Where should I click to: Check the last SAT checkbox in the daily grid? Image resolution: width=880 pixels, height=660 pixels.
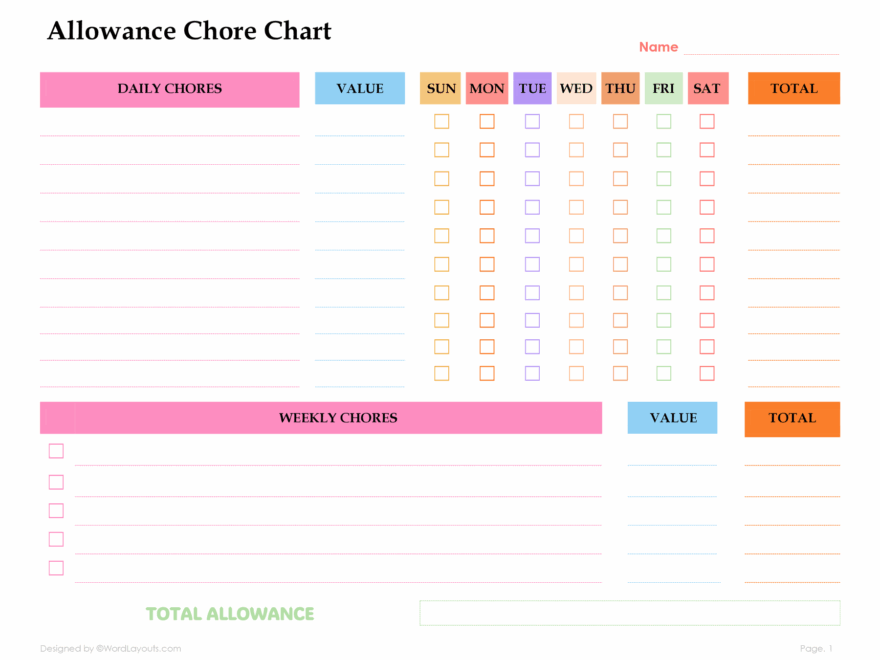707,373
